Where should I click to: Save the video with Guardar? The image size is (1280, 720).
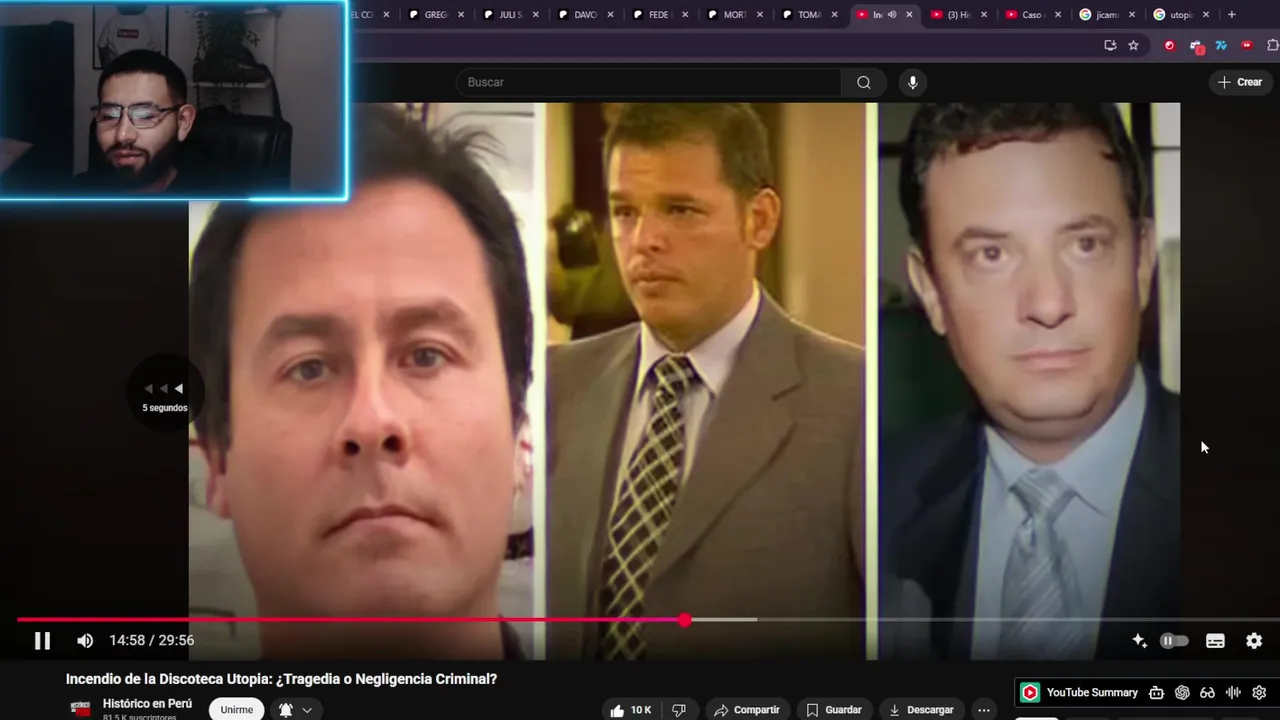(x=834, y=710)
